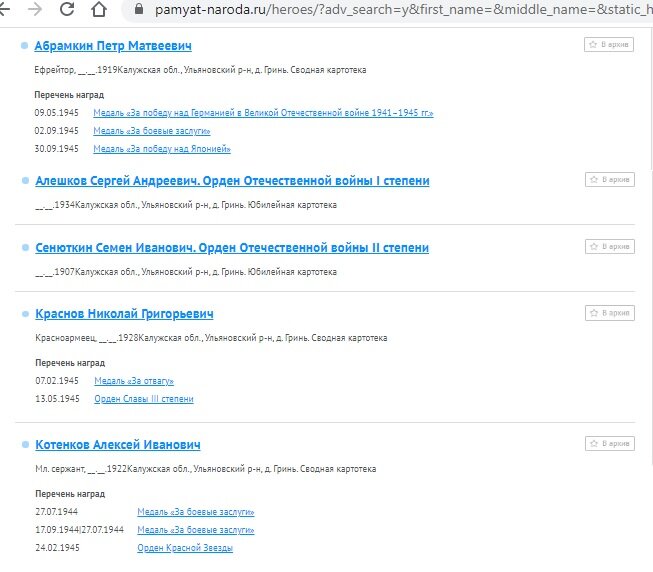Screen dimensions: 653x572
Task: Reload the page with the refresh icon
Action: tap(67, 9)
